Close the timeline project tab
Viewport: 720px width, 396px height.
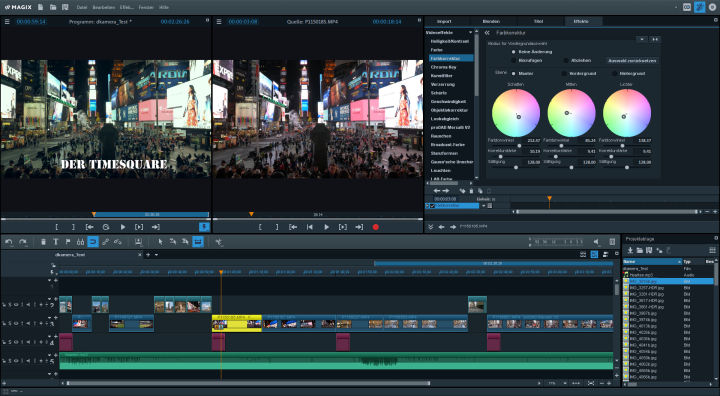click(140, 255)
